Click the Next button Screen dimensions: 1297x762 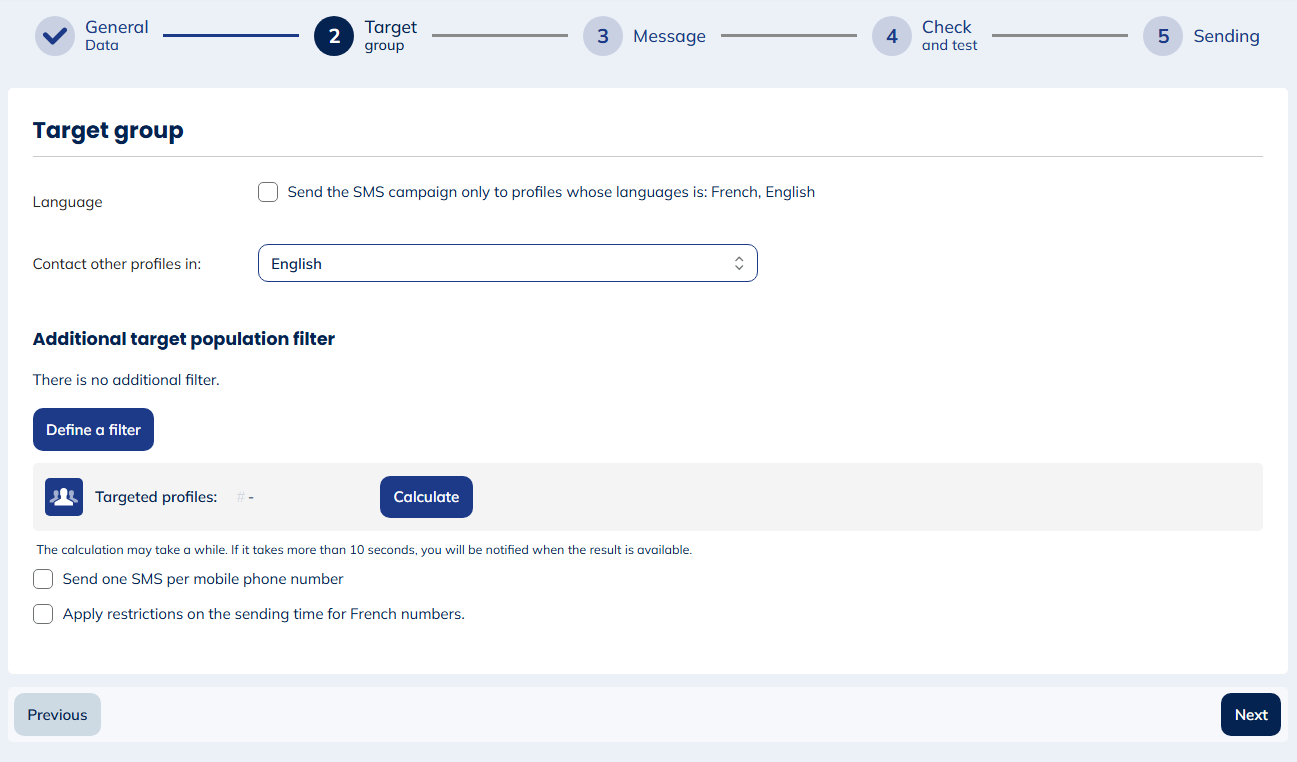point(1250,715)
